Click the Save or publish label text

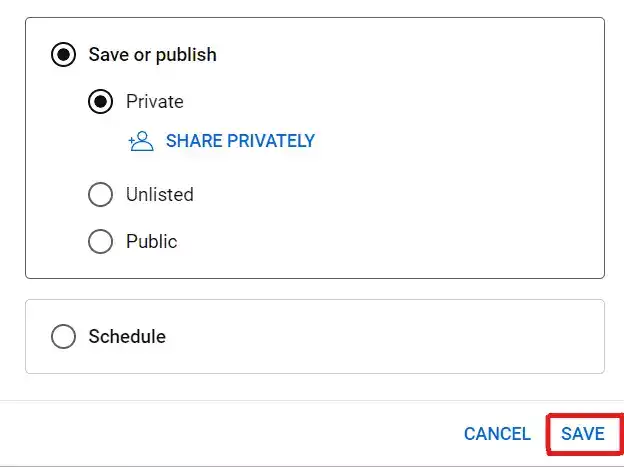pyautogui.click(x=152, y=55)
